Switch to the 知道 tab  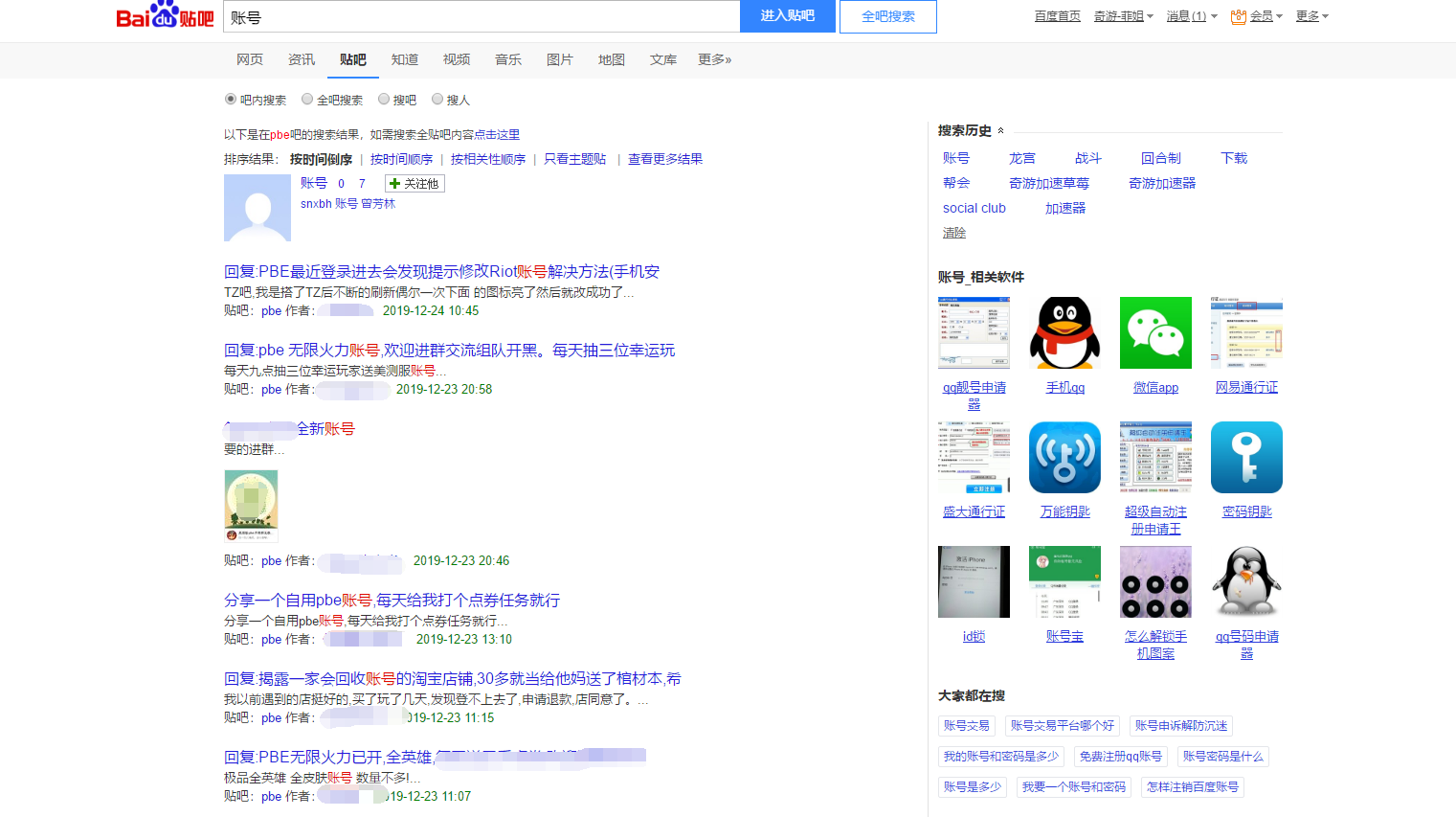(x=405, y=59)
